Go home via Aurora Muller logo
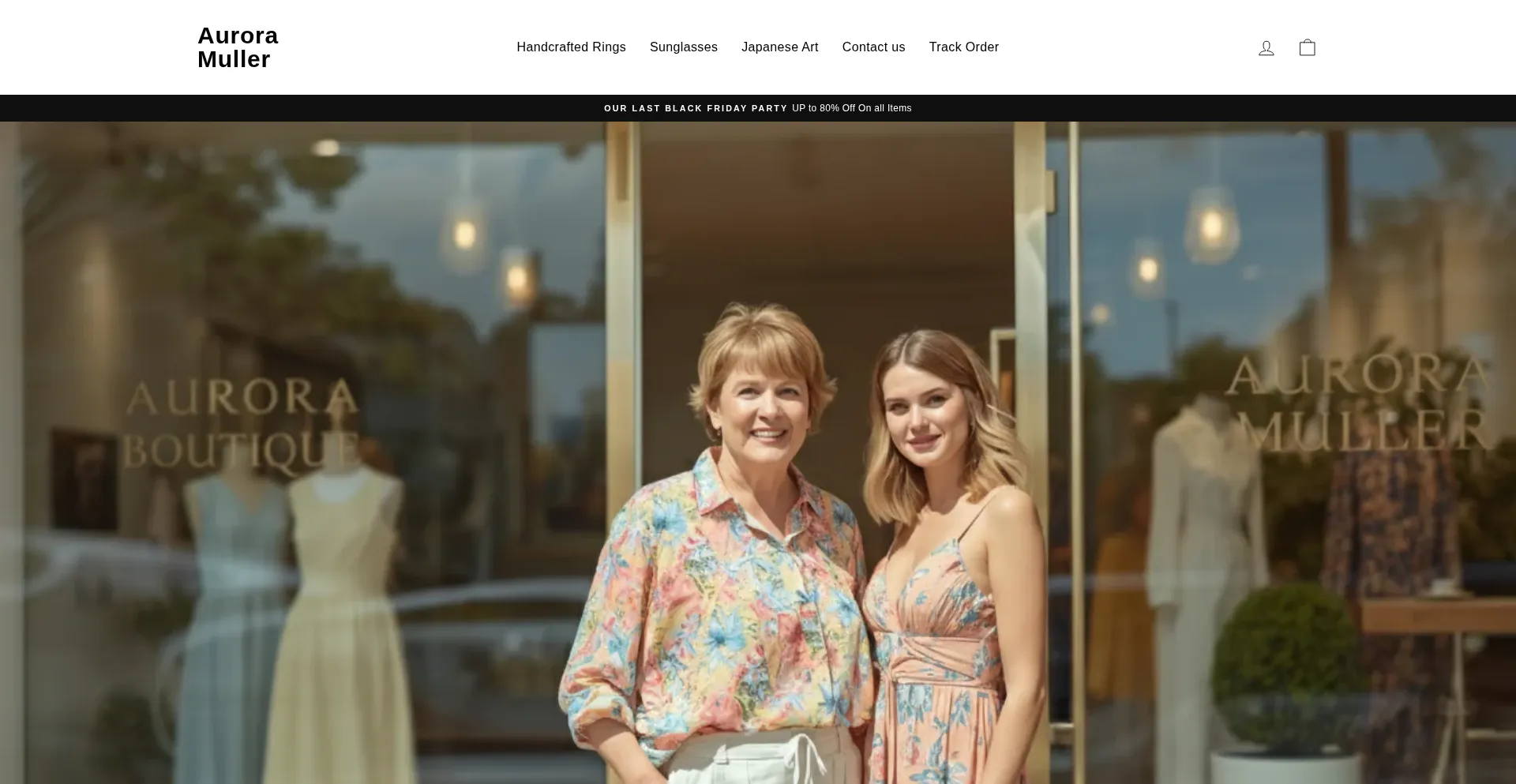Screen dimensions: 1516x784 coord(238,47)
